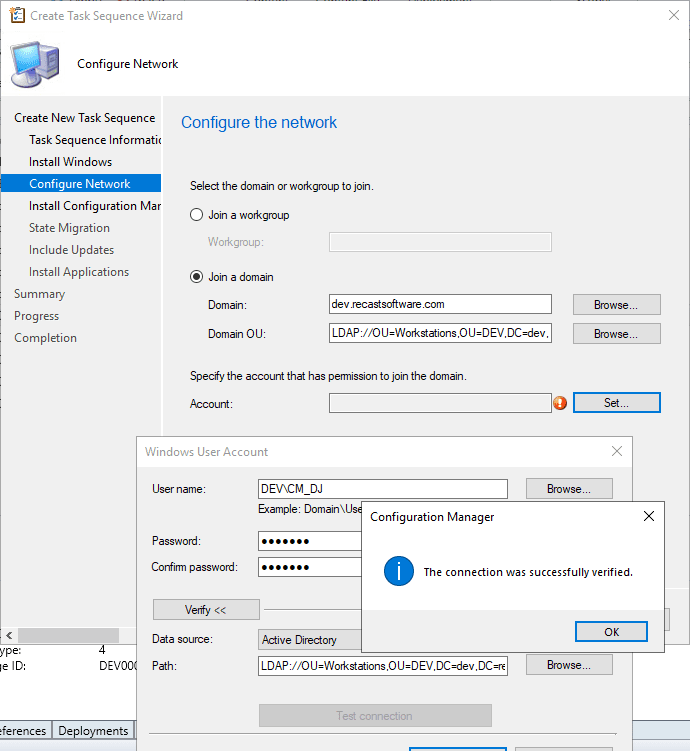Go to the Install Windows step
The image size is (690, 751).
tap(70, 162)
